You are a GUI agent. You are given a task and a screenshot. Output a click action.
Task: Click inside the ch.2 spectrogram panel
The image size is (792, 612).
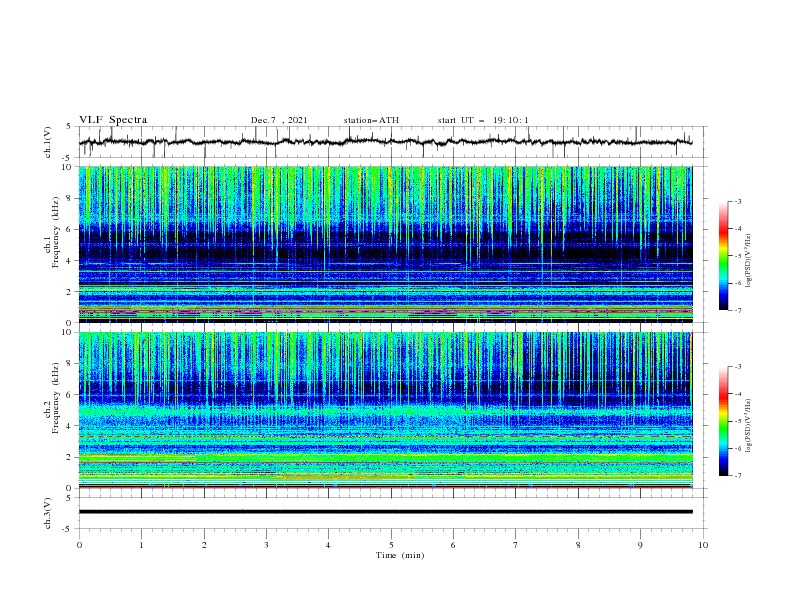[x=385, y=410]
